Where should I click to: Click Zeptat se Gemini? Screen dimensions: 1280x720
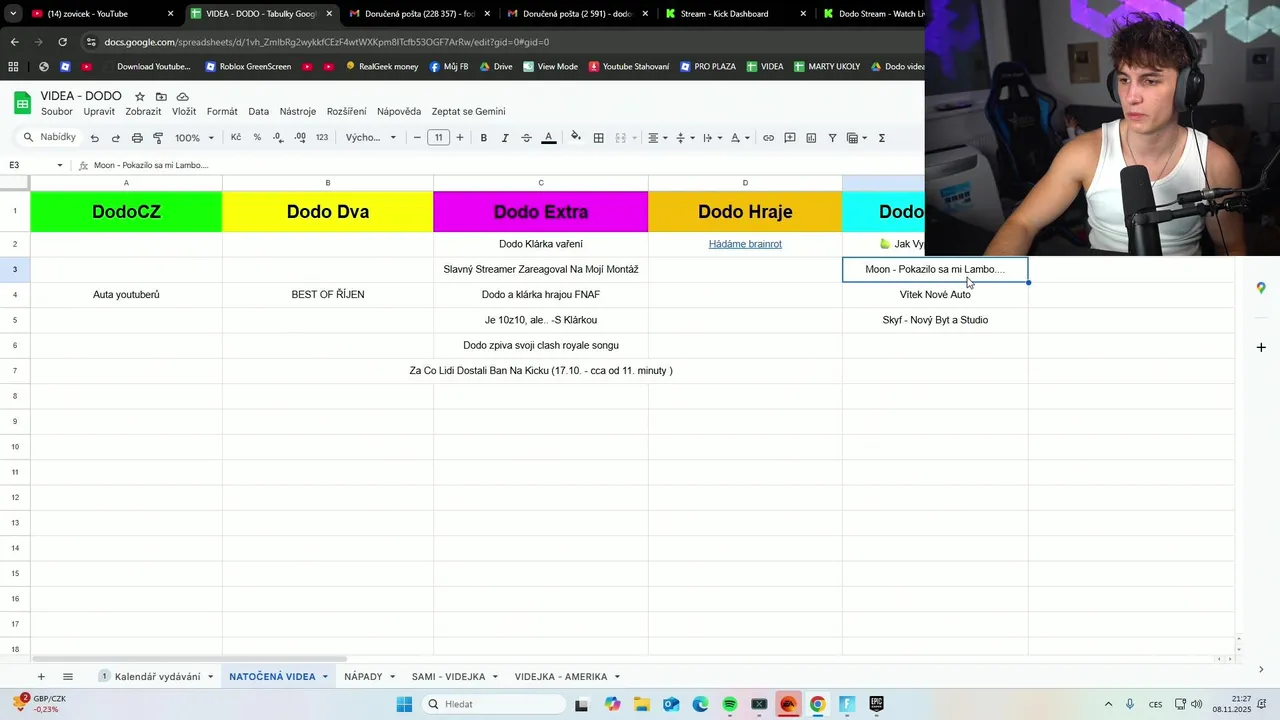point(468,111)
